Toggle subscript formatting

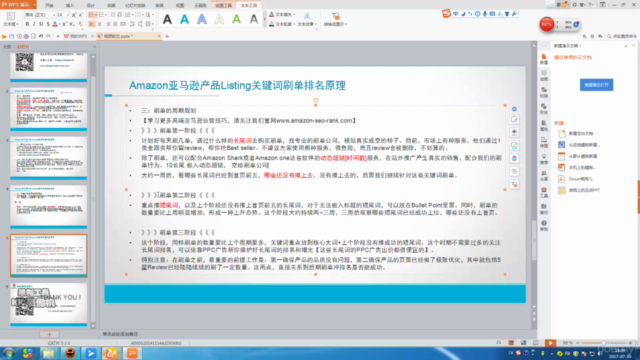(71, 24)
